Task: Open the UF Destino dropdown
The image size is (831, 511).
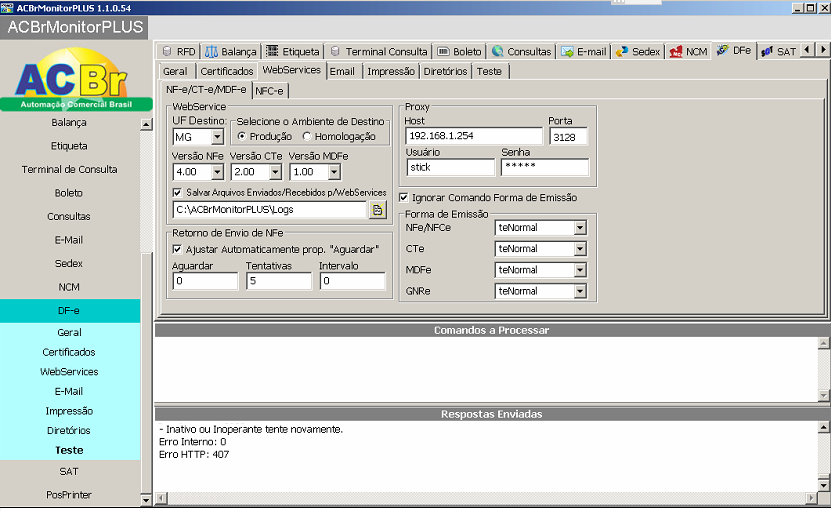Action: (x=217, y=137)
